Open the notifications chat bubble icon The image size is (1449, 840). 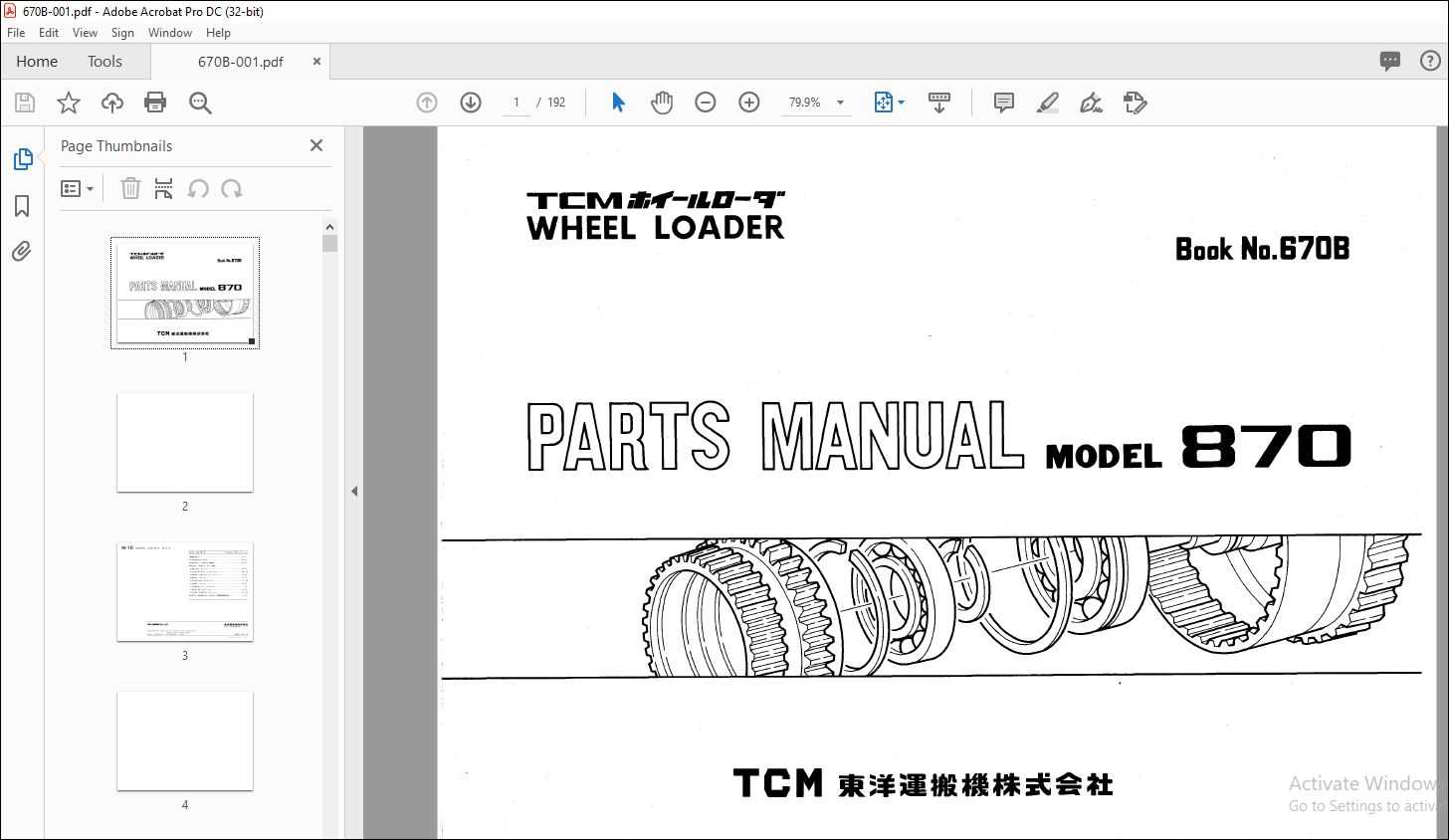click(x=1390, y=62)
